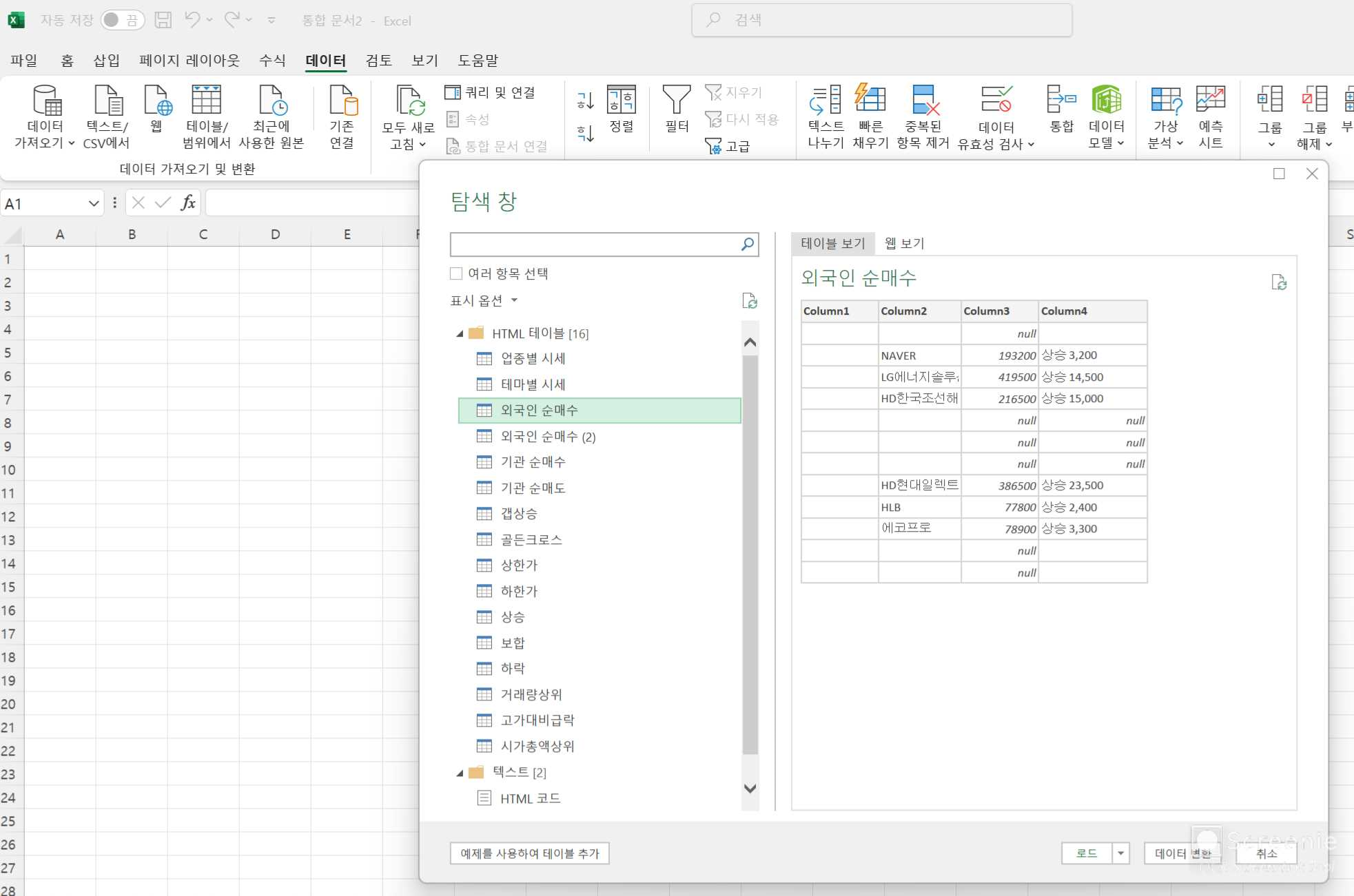
Task: Switch to the 페이지 레이아웃 tab
Action: 189,61
